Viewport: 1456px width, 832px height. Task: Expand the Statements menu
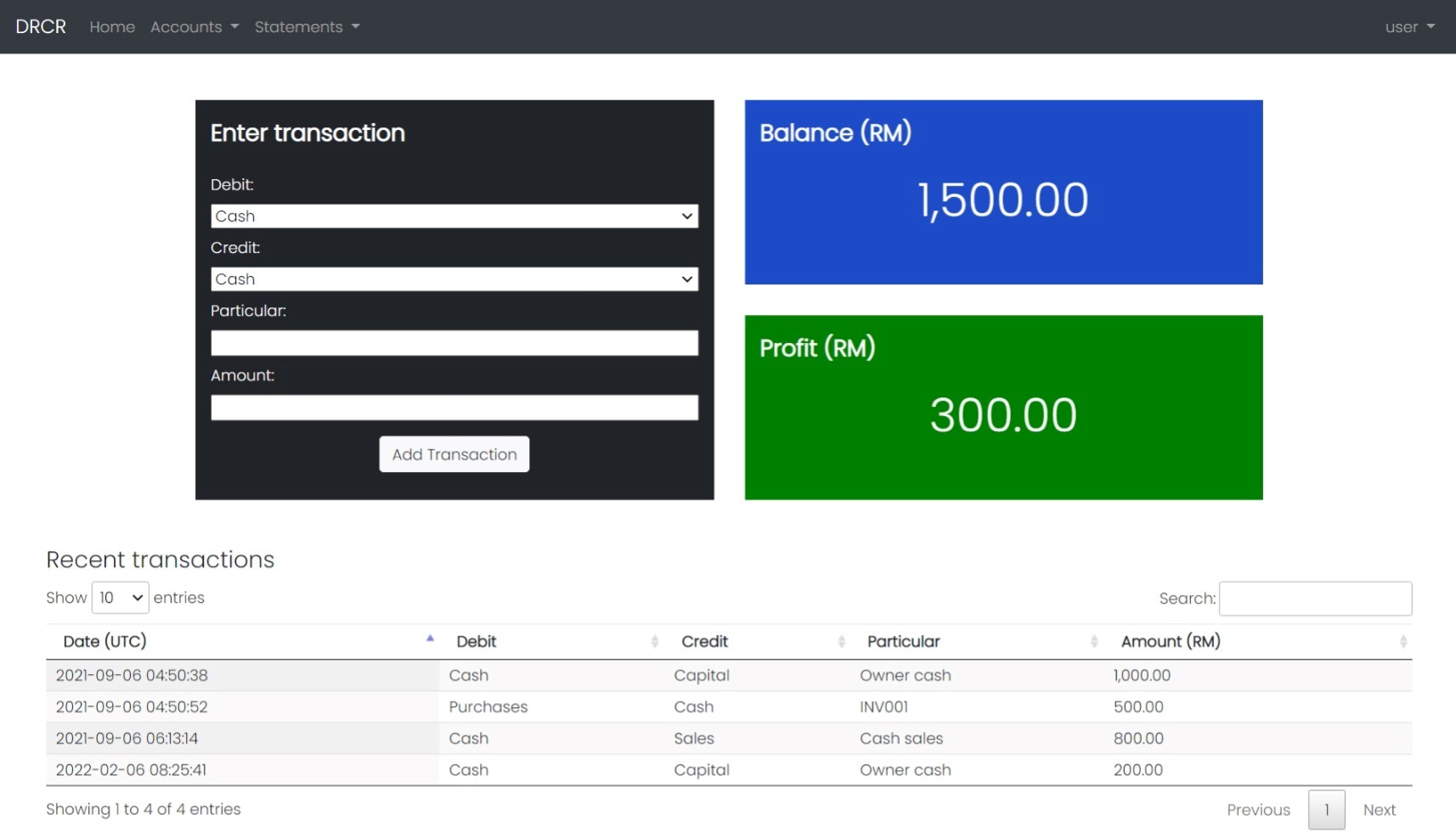(307, 27)
